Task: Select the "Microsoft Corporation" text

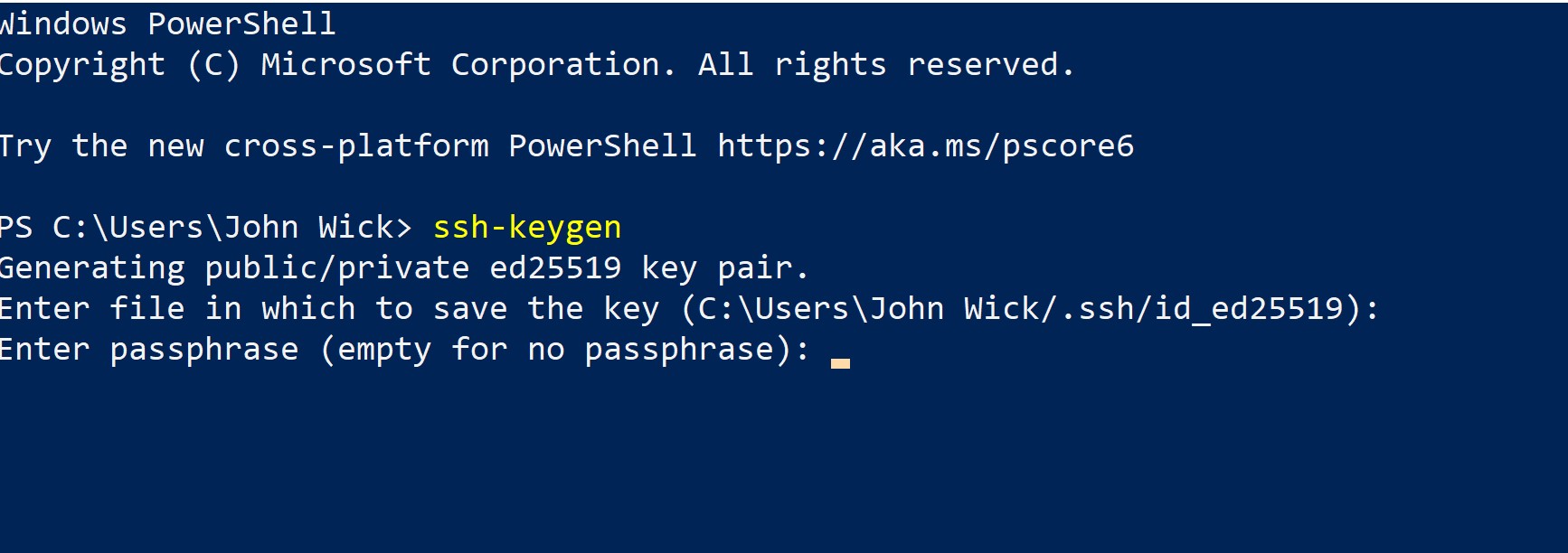Action: (x=467, y=65)
